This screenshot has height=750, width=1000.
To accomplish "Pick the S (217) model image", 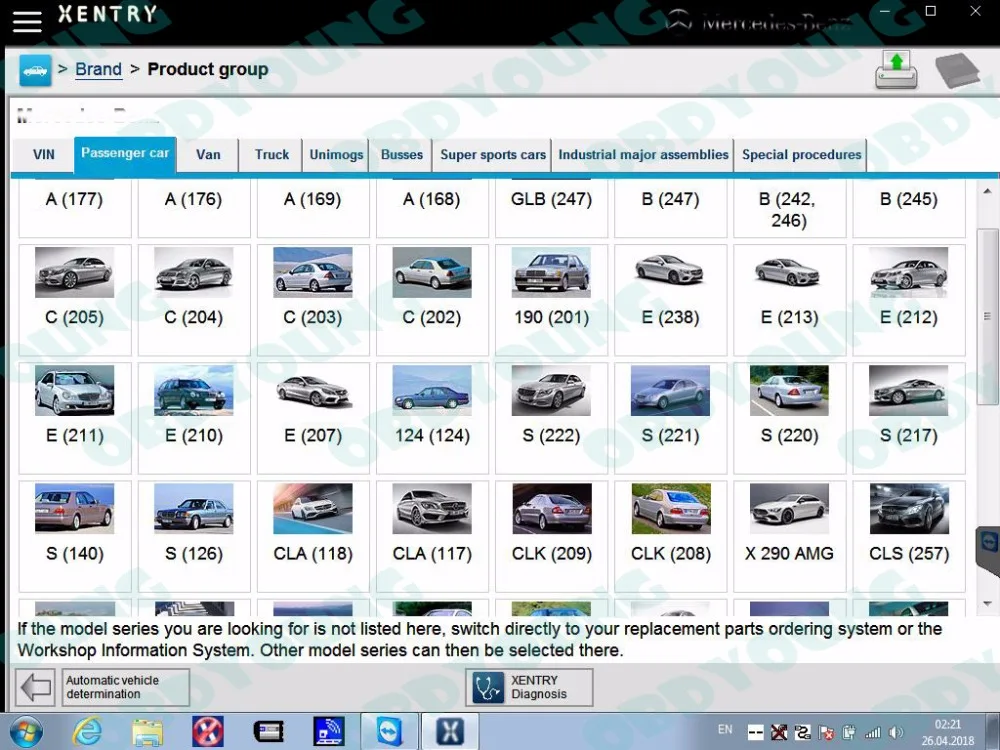I will (909, 390).
